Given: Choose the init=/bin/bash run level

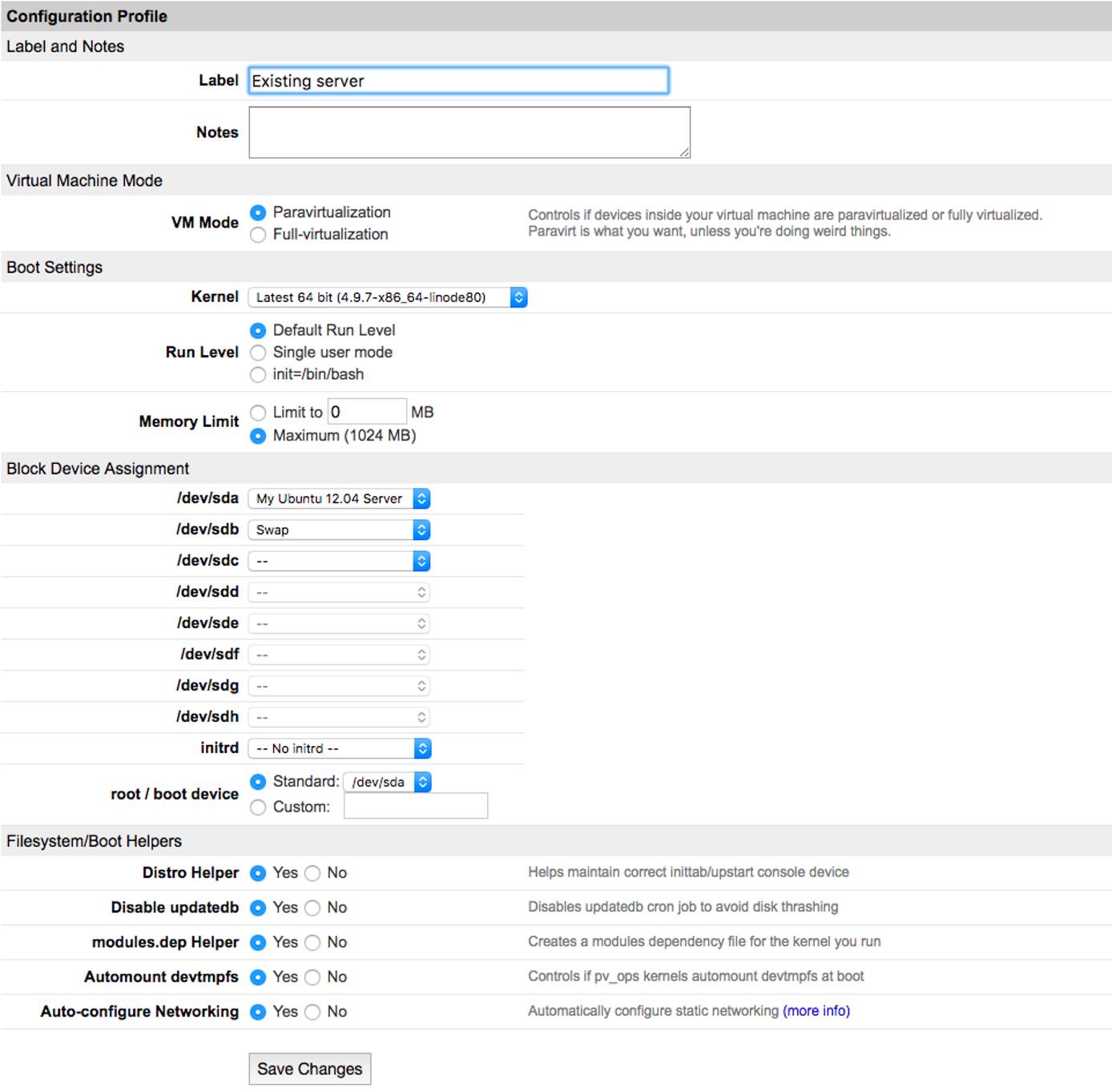Looking at the screenshot, I should [257, 374].
